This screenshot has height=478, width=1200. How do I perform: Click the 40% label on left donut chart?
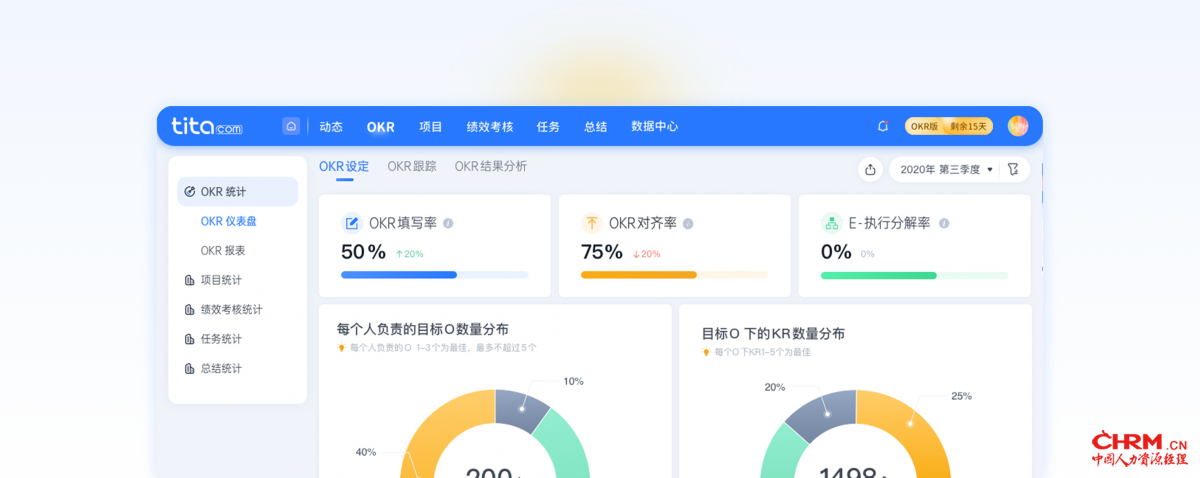tap(366, 452)
